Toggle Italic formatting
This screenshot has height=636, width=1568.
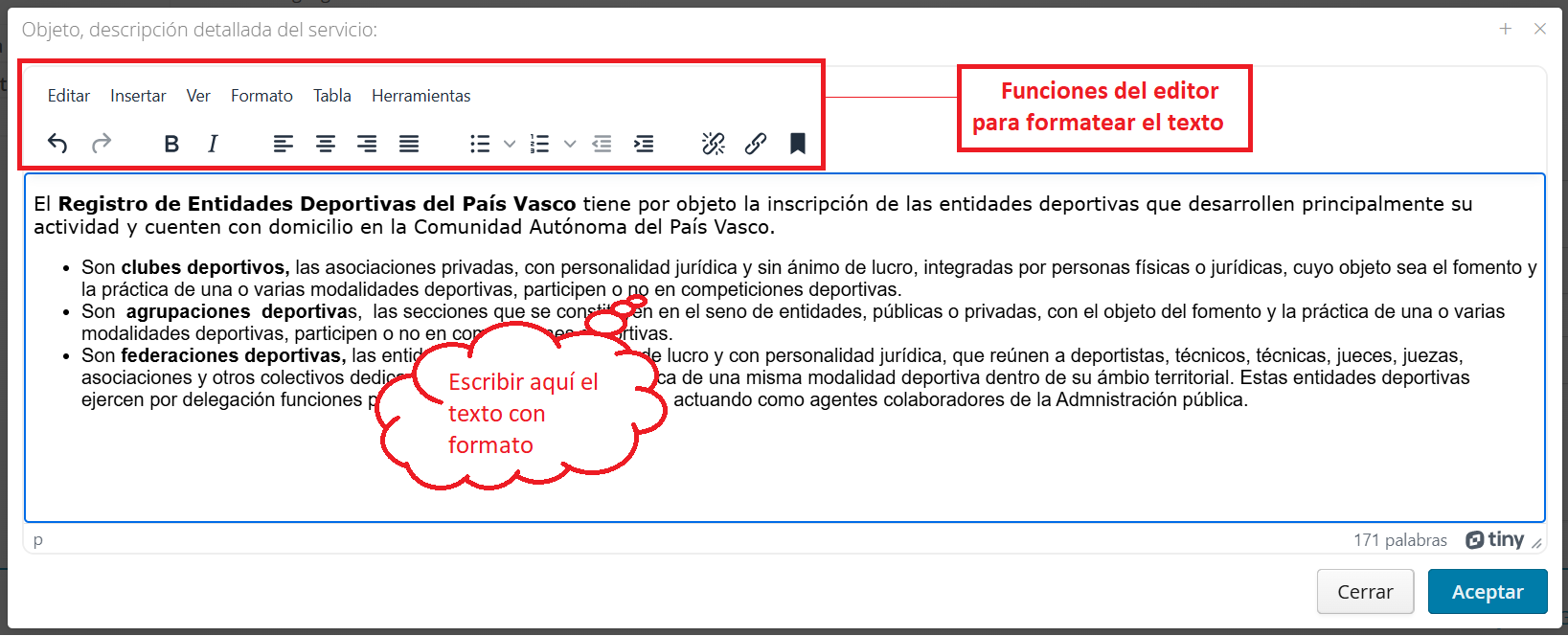213,144
